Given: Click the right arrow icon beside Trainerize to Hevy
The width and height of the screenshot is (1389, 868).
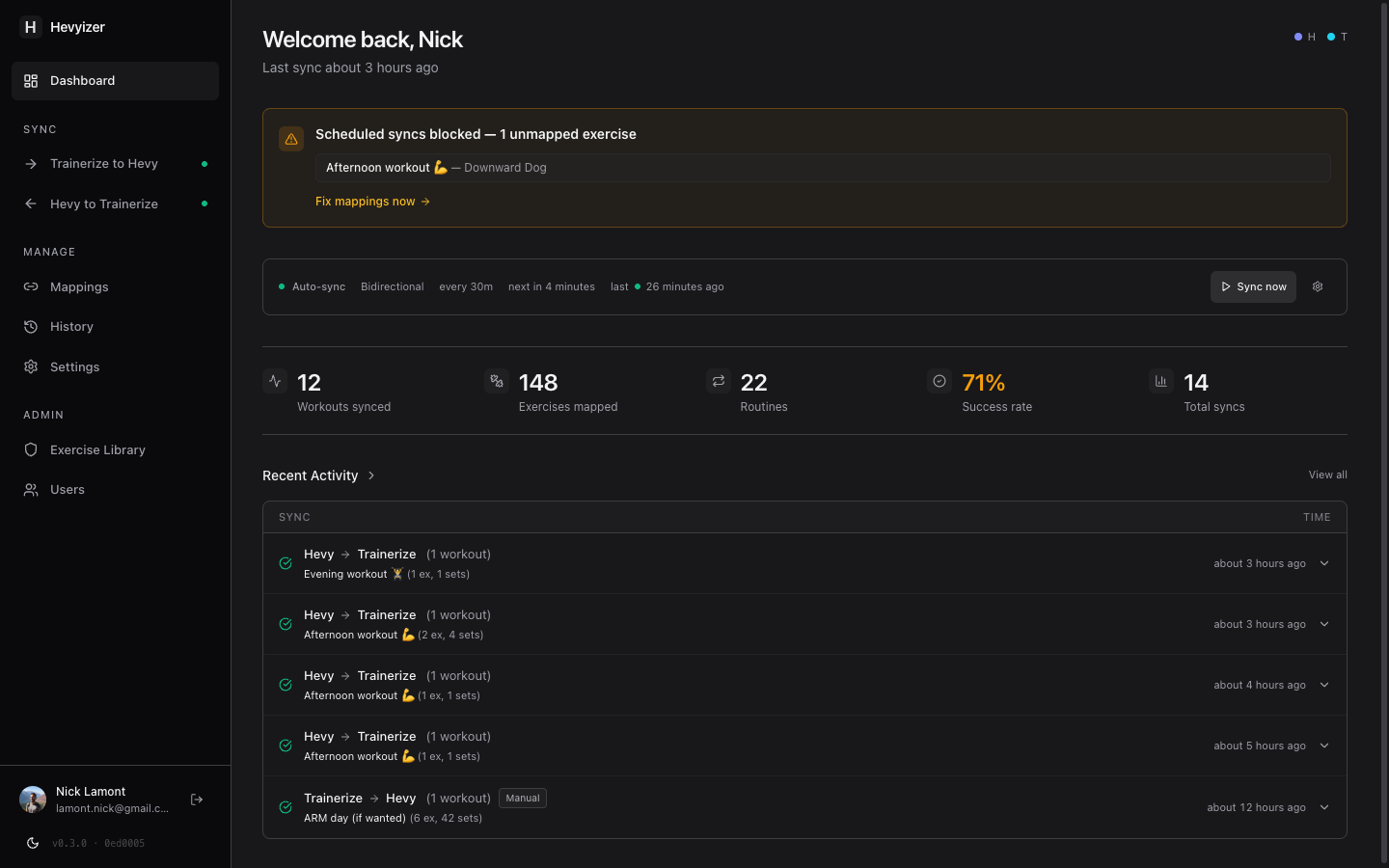Looking at the screenshot, I should tap(31, 164).
